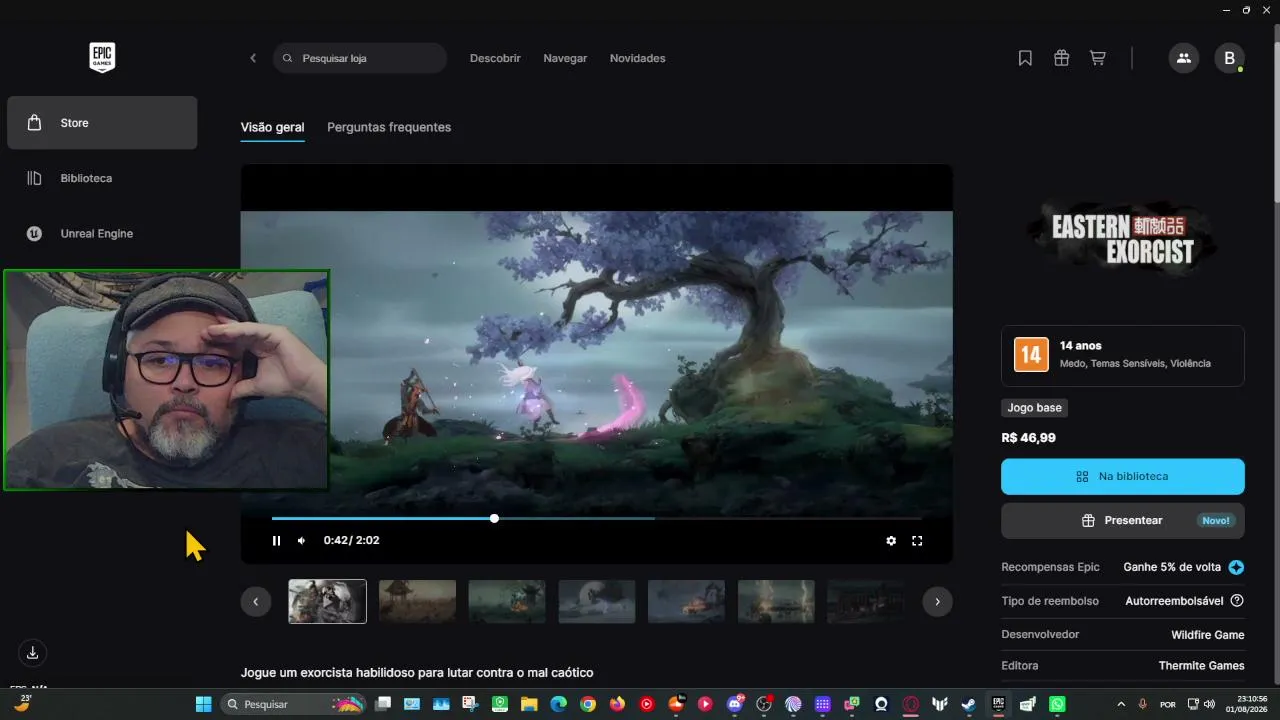Open the refund type help icon
The height and width of the screenshot is (720, 1280).
pos(1237,601)
